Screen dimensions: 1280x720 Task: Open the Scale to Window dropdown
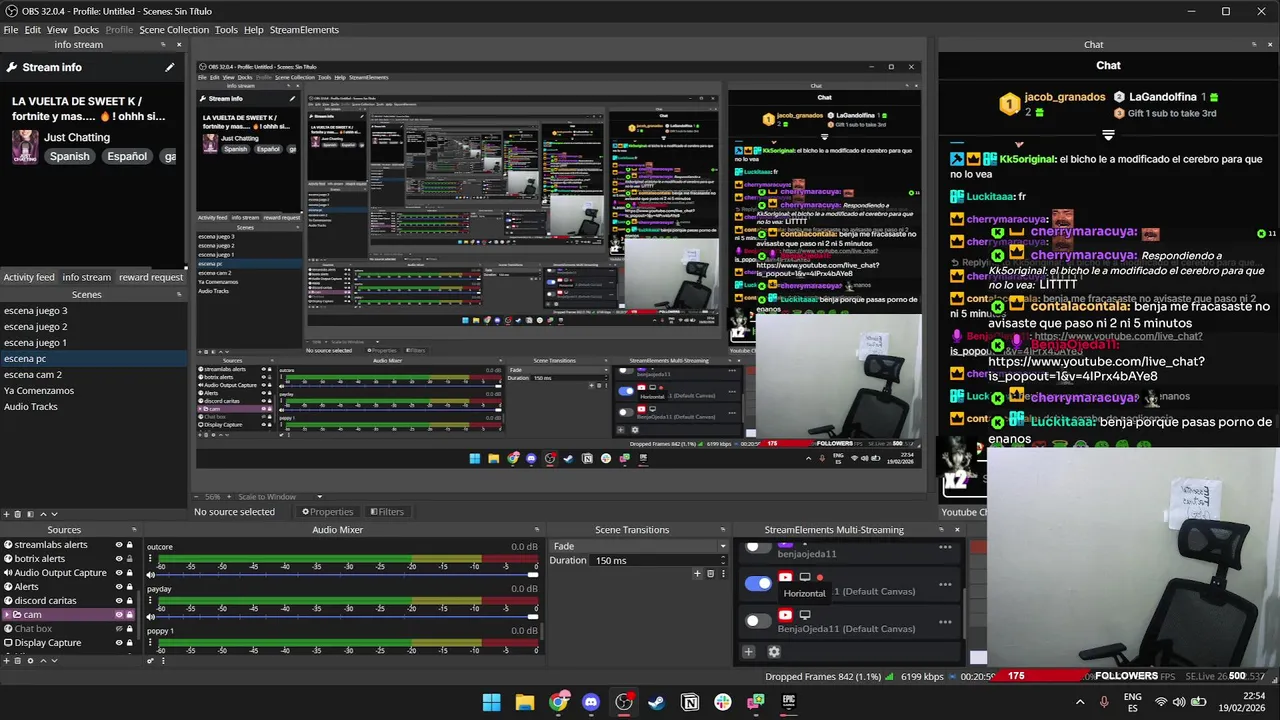(279, 497)
